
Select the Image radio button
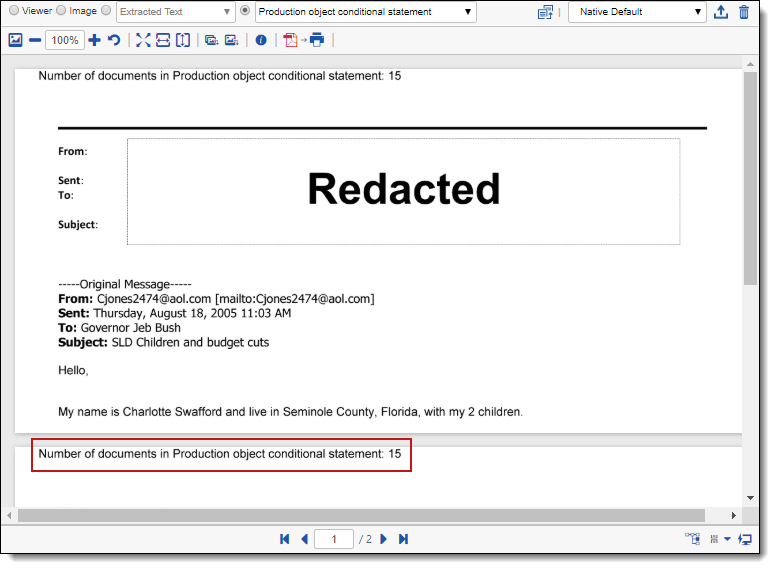[x=61, y=10]
